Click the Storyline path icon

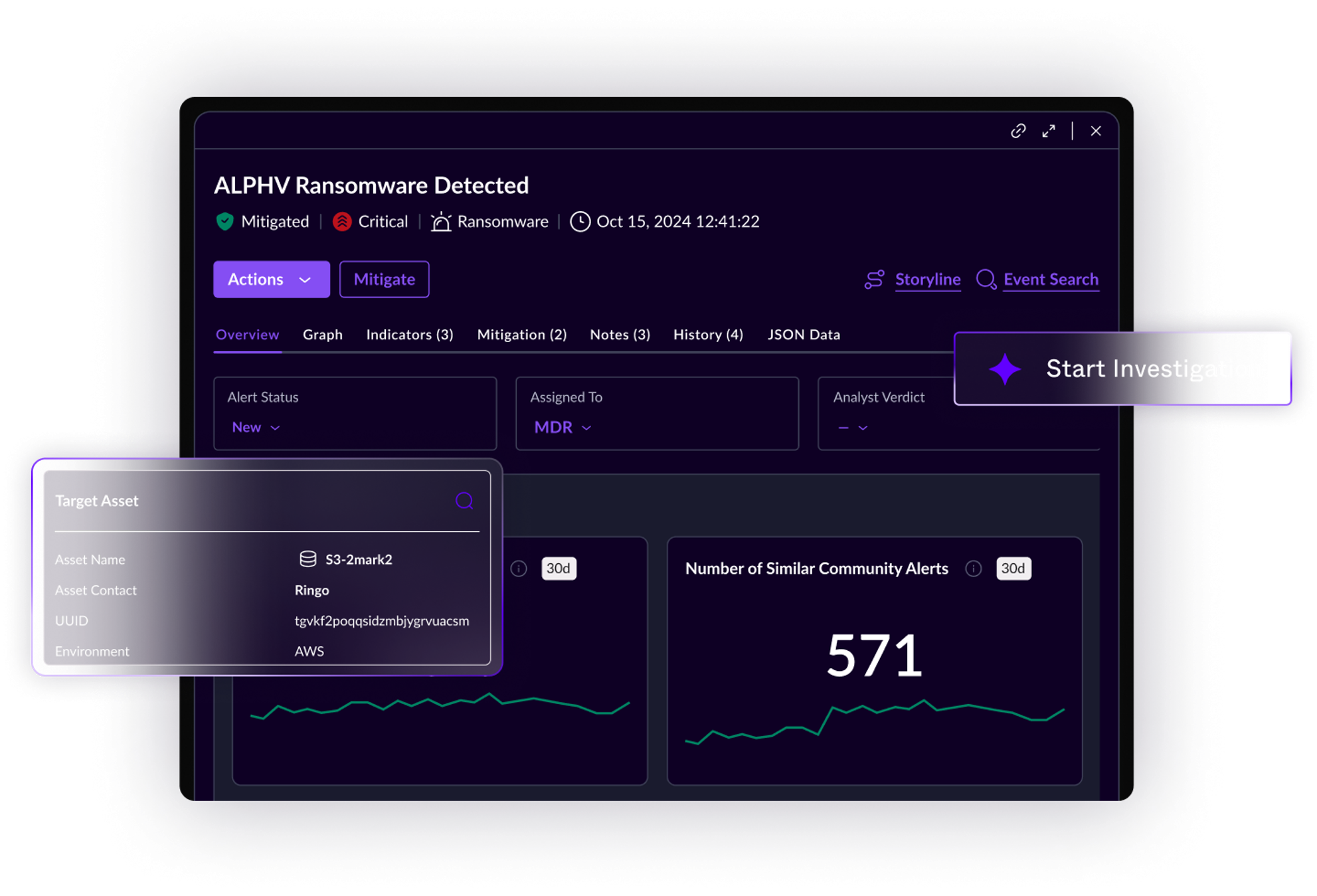874,280
